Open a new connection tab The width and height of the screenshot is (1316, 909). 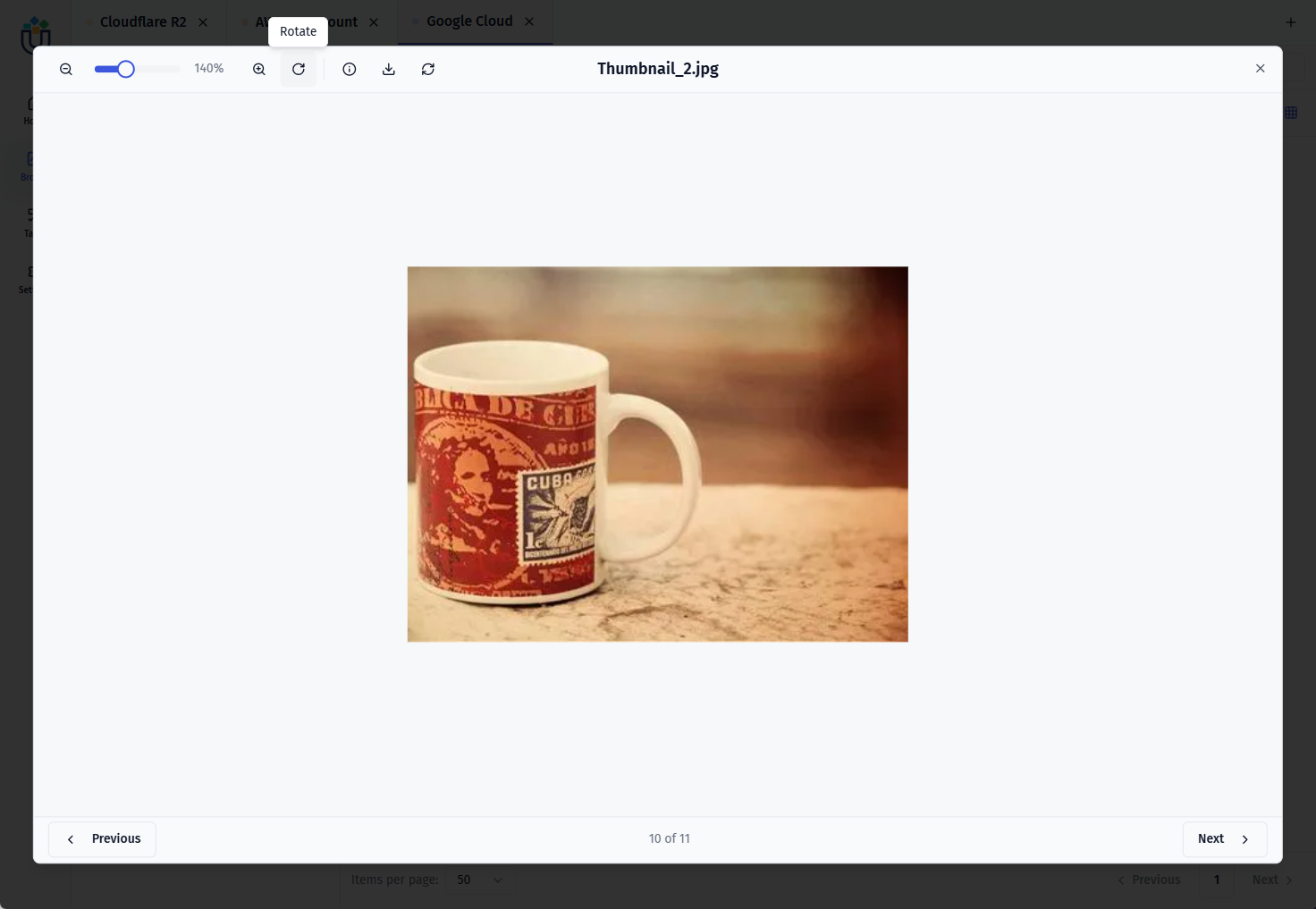(x=1290, y=21)
